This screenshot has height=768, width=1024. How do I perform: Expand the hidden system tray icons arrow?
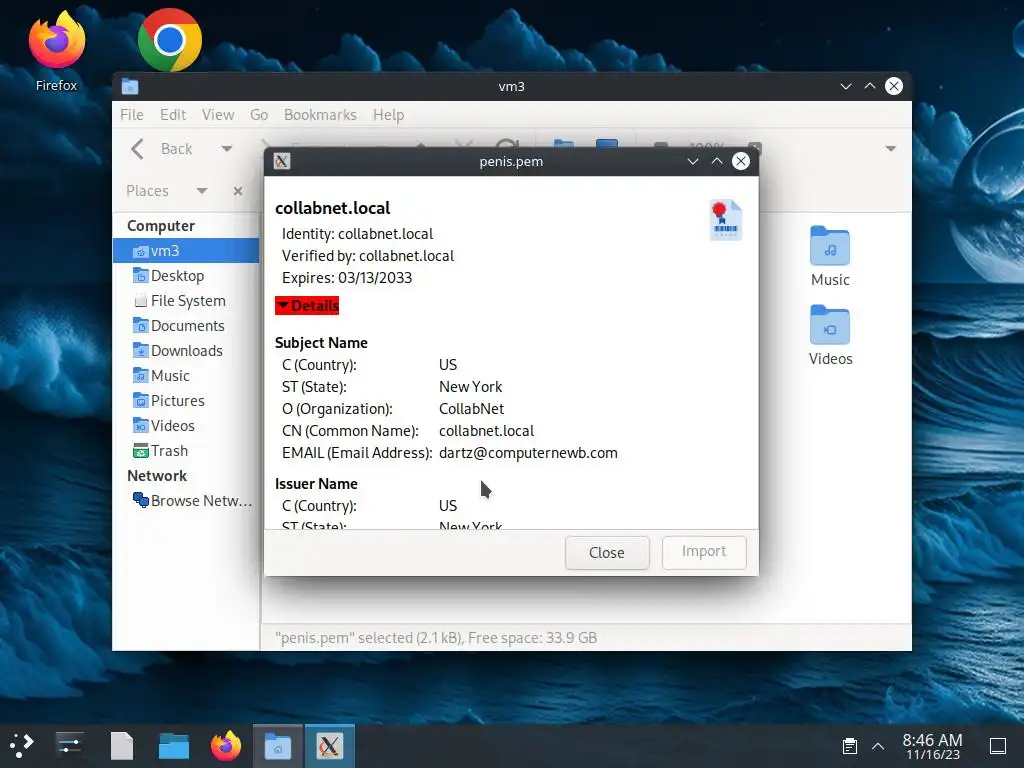[878, 746]
